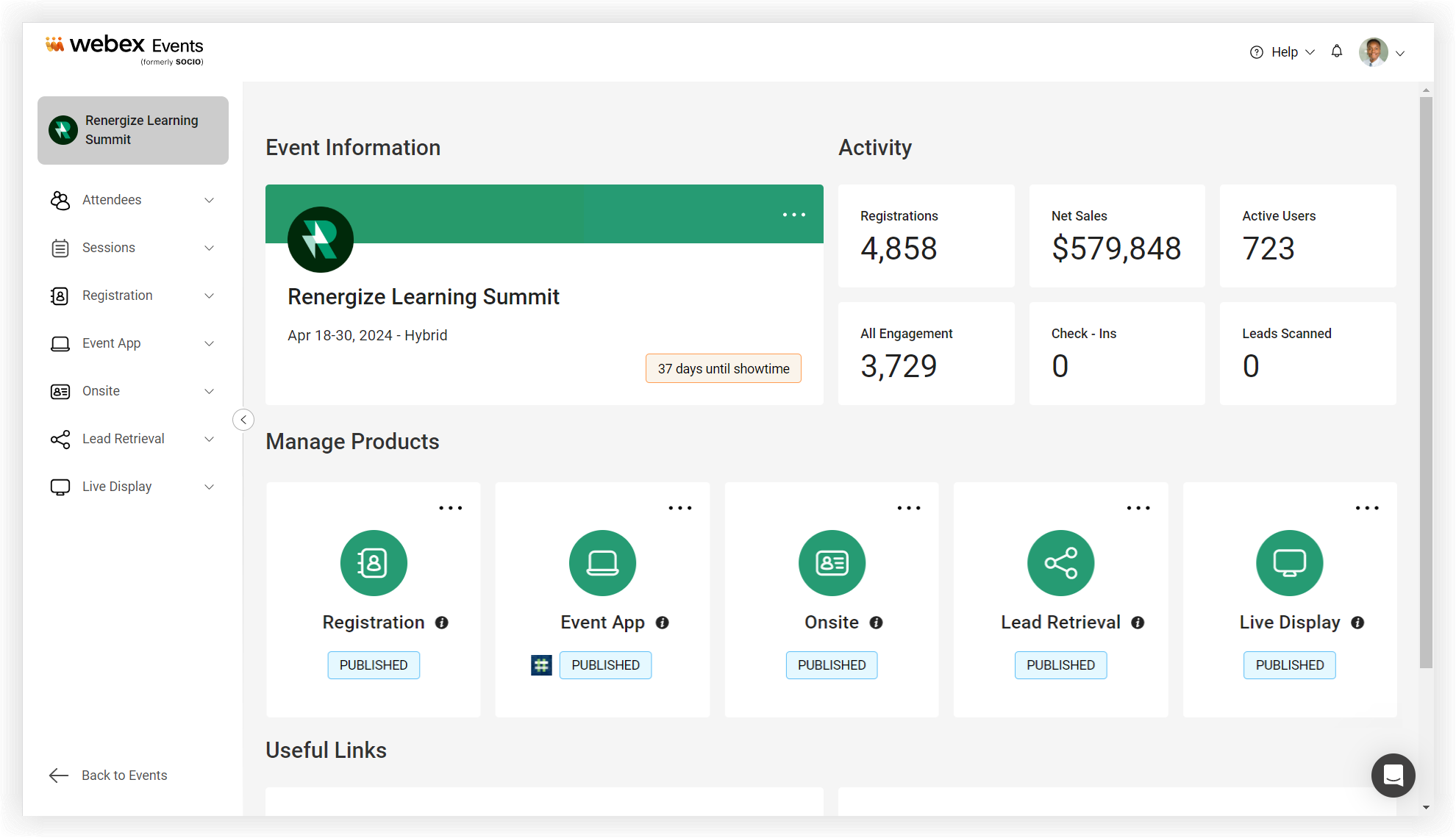Show info for Lead Retrieval product
The image size is (1456, 838).
[x=1138, y=623]
